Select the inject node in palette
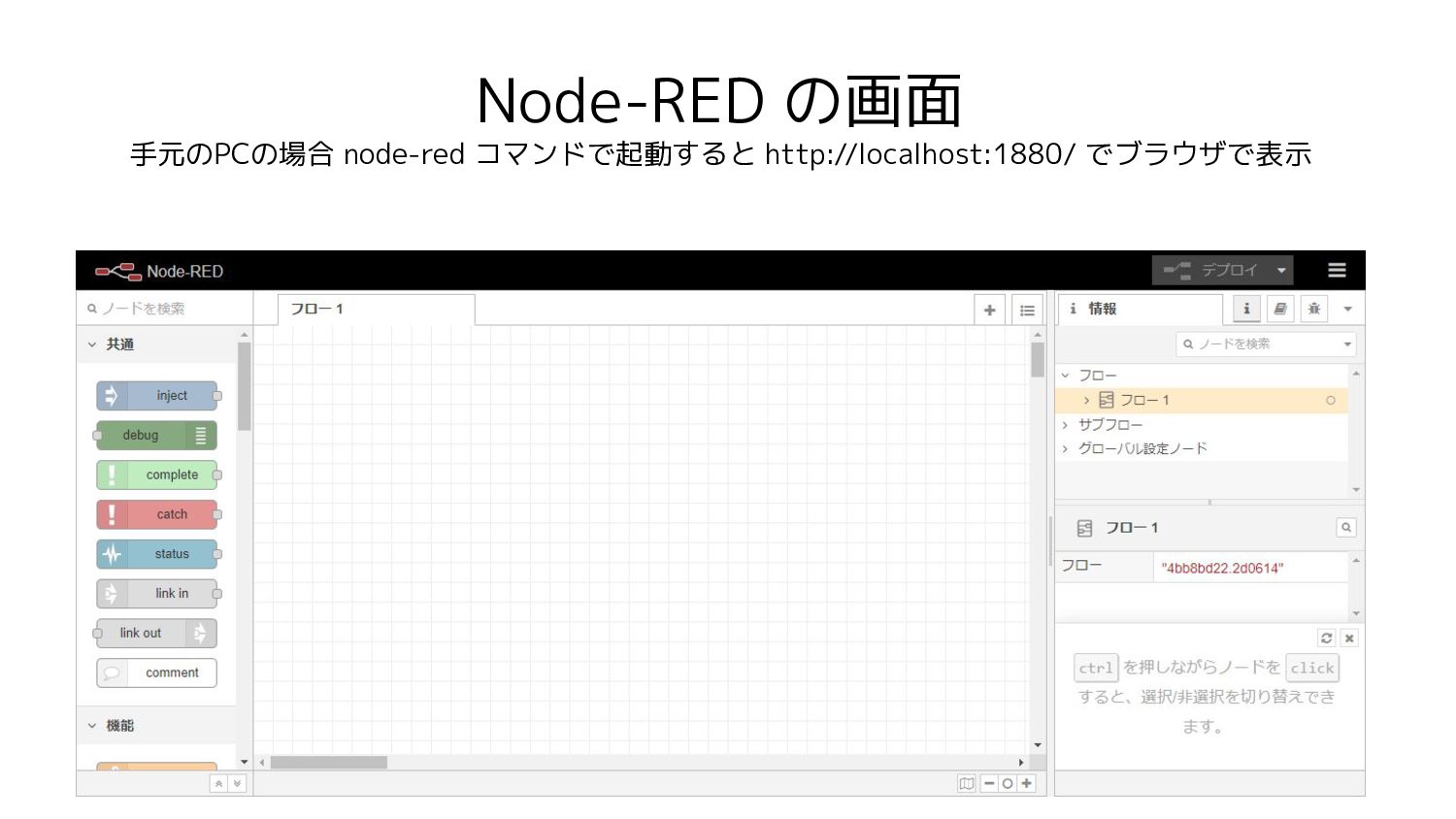This screenshot has height=819, width=1456. tap(156, 396)
